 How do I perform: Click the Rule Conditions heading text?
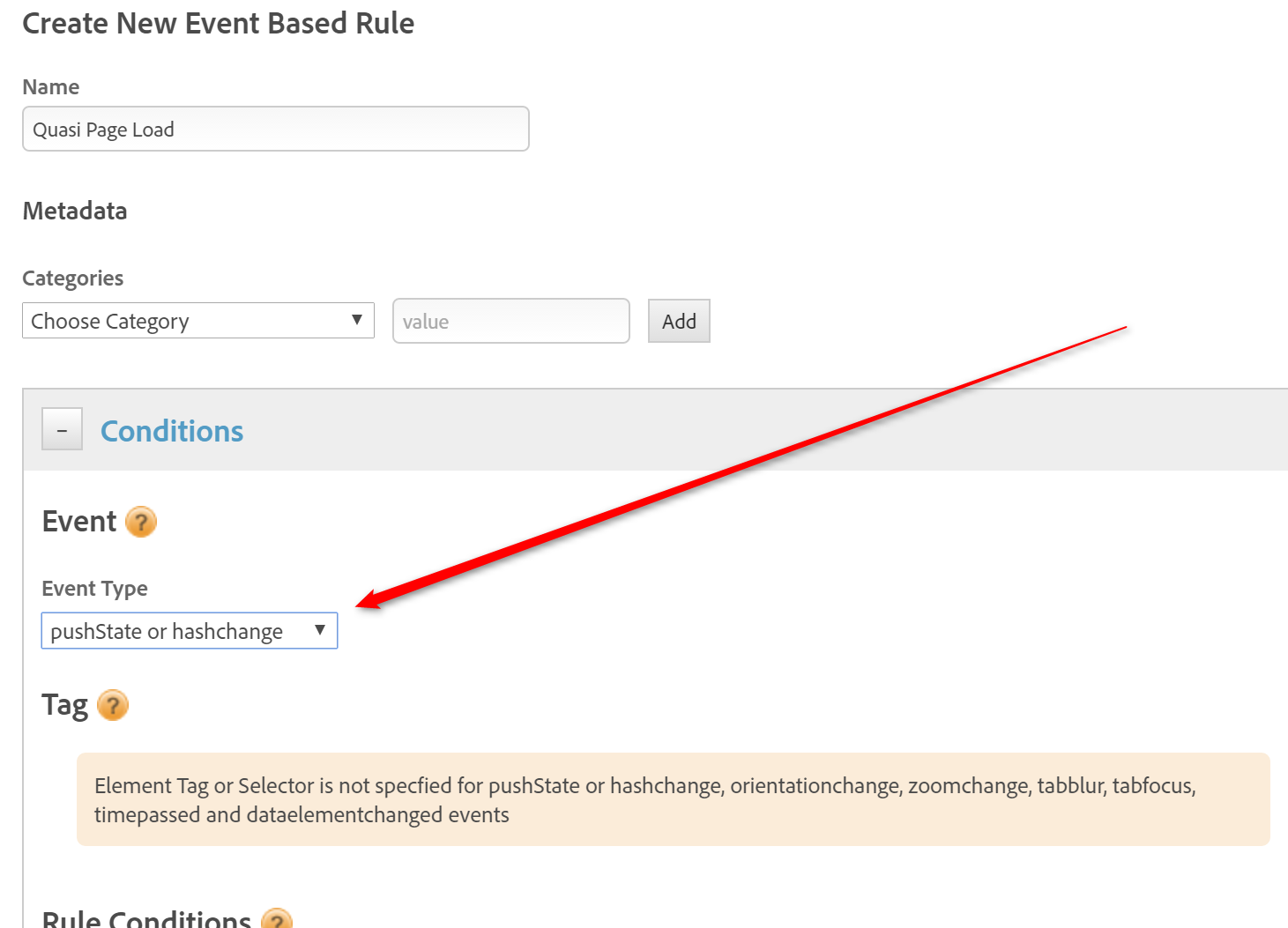tap(146, 919)
